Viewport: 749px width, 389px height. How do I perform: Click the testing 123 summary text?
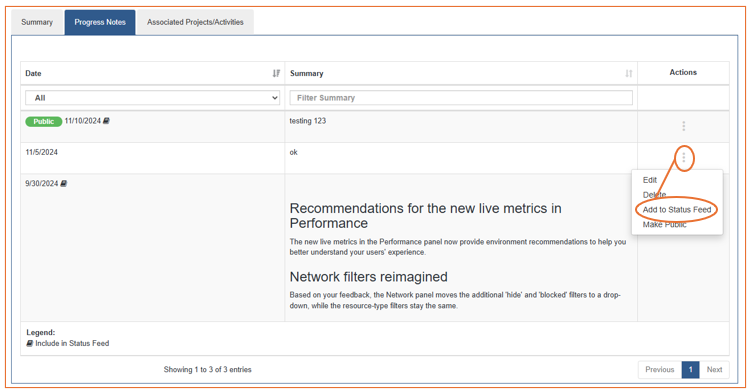pos(308,121)
